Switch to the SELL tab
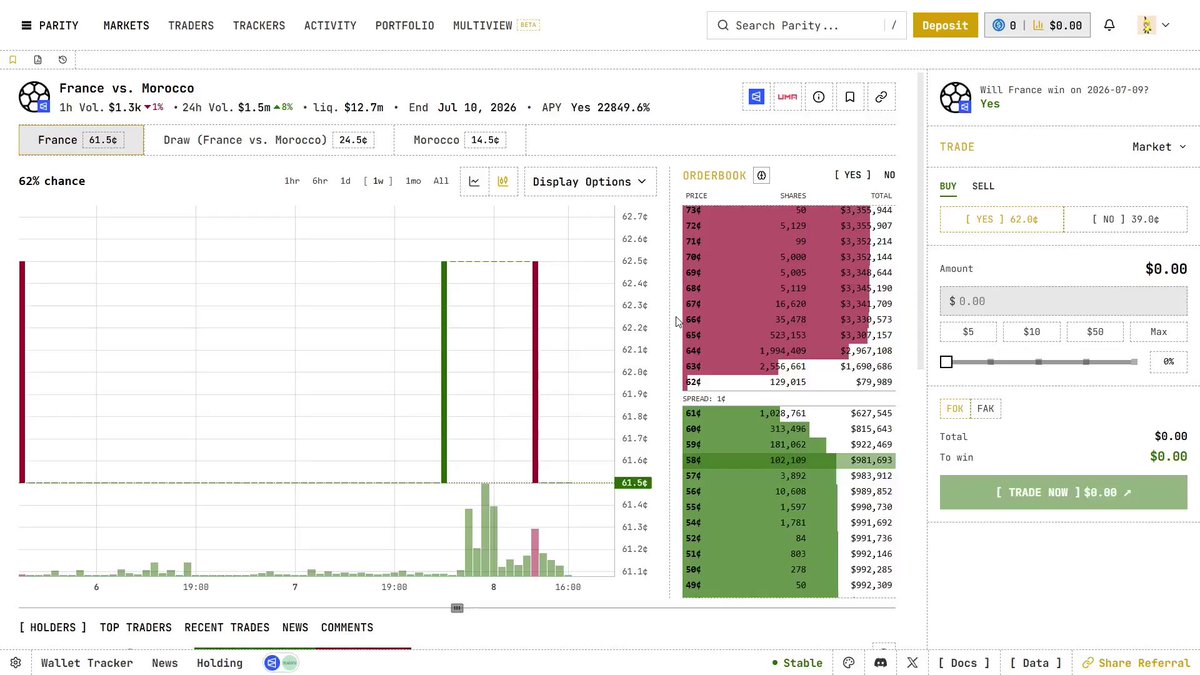 coord(983,186)
